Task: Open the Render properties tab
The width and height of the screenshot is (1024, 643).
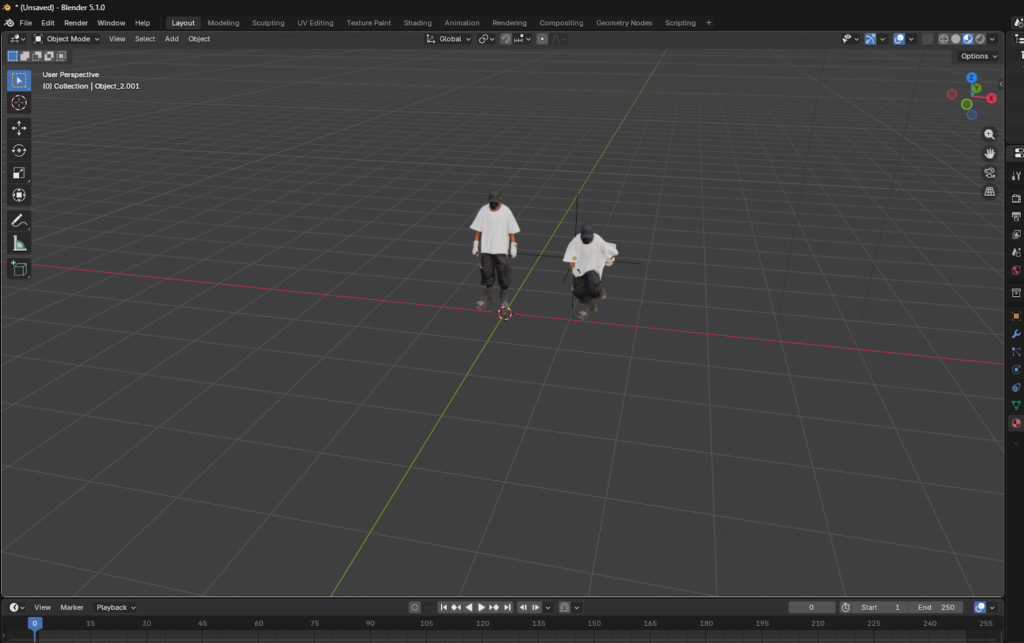Action: pyautogui.click(x=1016, y=197)
